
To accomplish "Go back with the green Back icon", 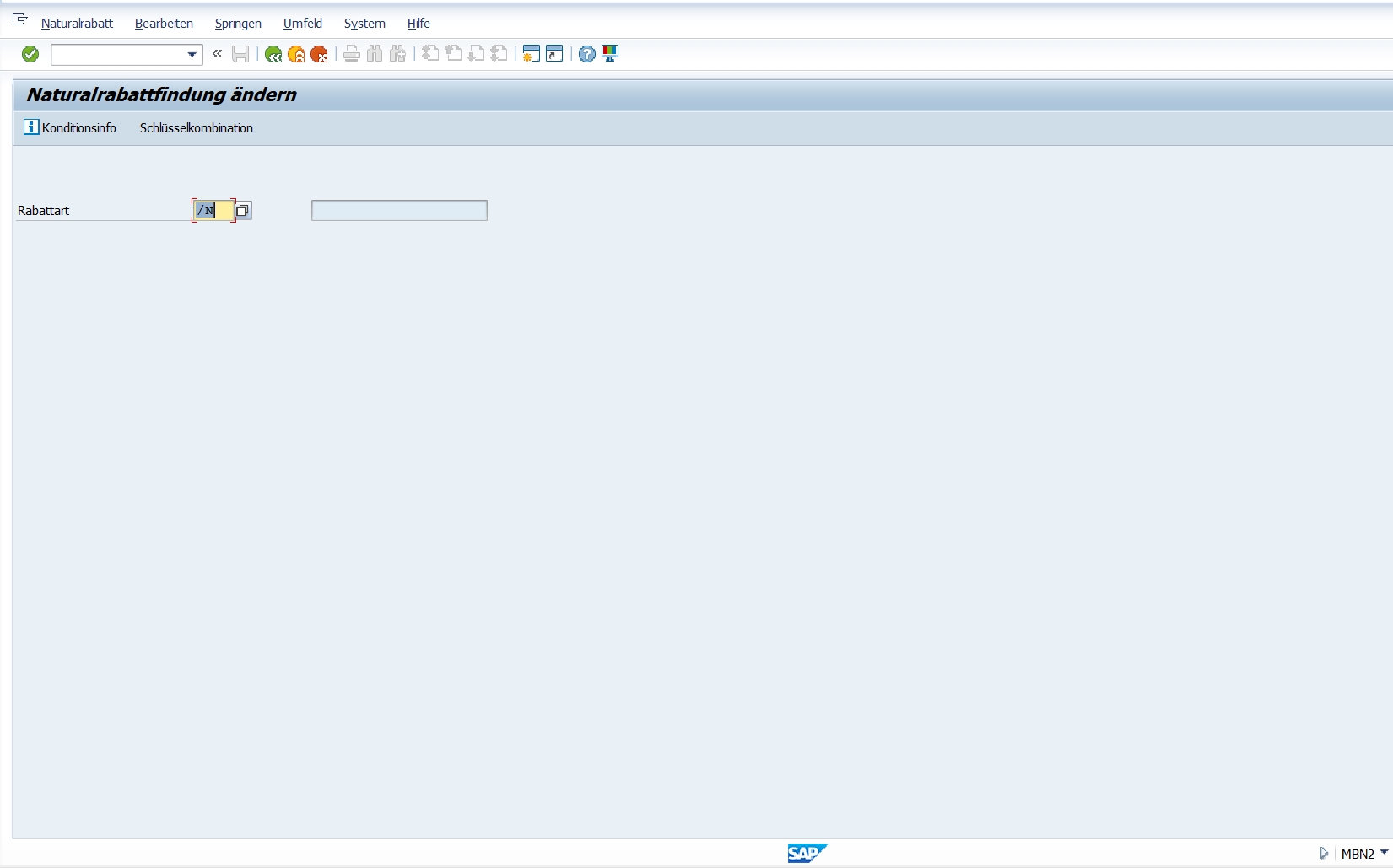I will click(273, 54).
